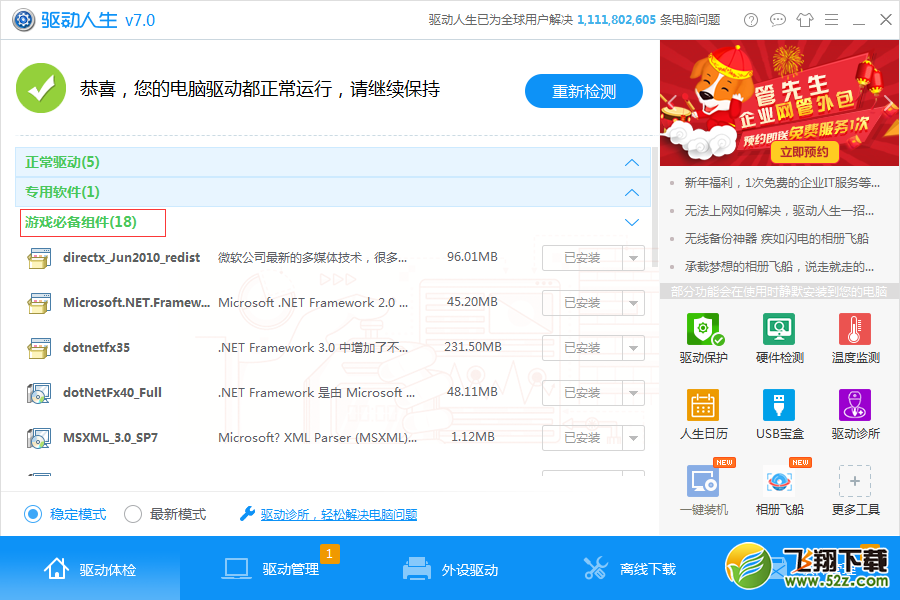Click the green checkmark status icon
This screenshot has width=900, height=600.
click(x=41, y=88)
